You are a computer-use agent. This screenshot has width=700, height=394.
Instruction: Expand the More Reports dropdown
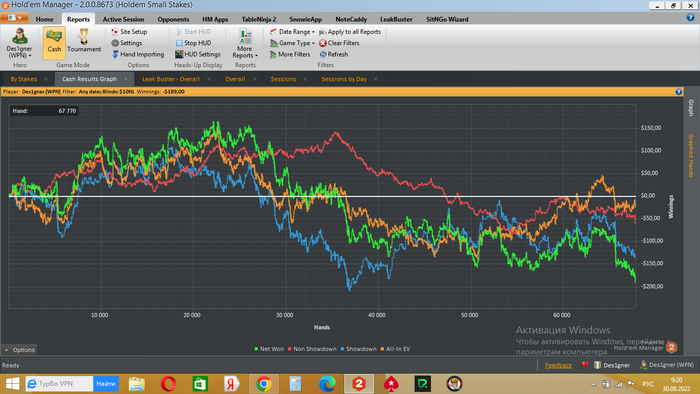tap(245, 43)
